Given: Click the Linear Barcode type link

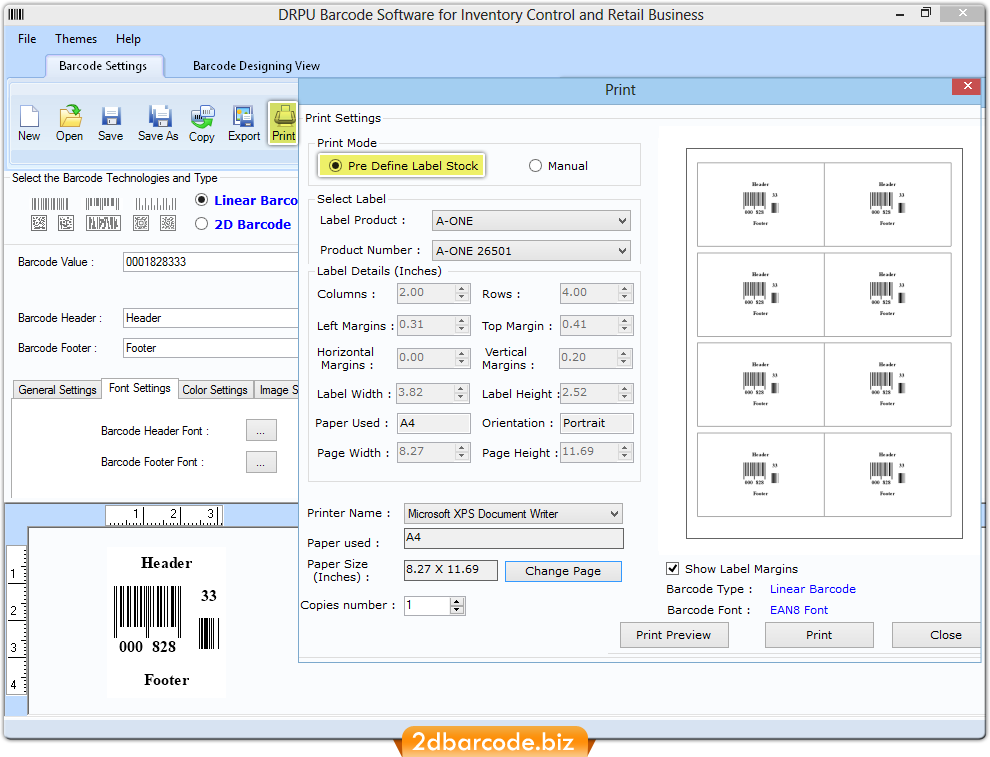Looking at the screenshot, I should point(813,589).
